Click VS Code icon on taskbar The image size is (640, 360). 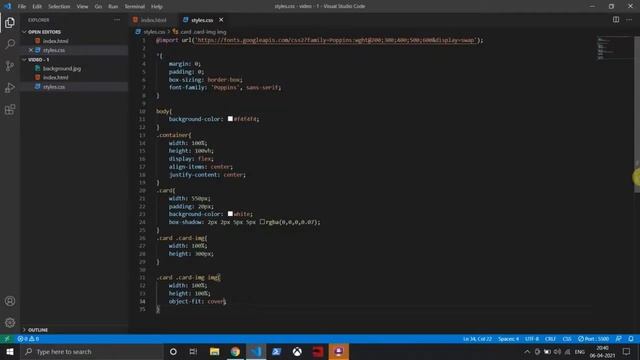[256, 351]
